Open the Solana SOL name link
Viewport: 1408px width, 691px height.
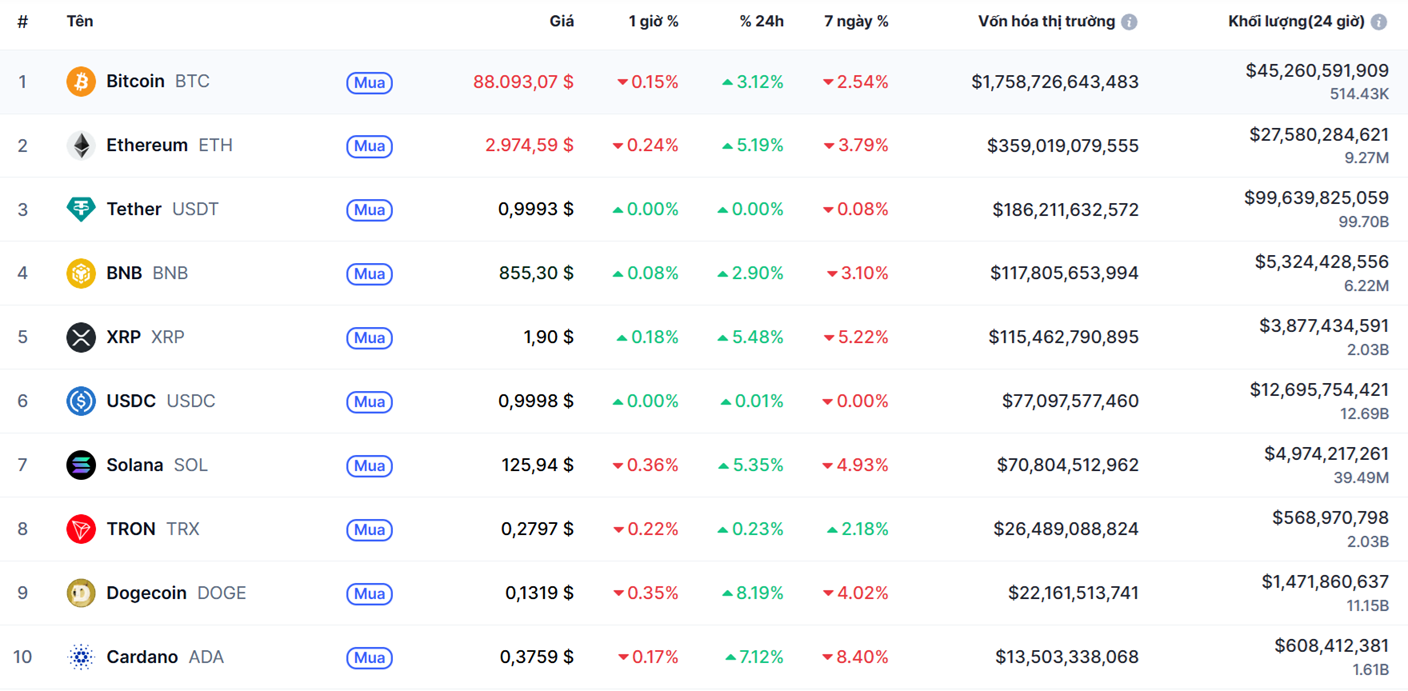(x=157, y=465)
